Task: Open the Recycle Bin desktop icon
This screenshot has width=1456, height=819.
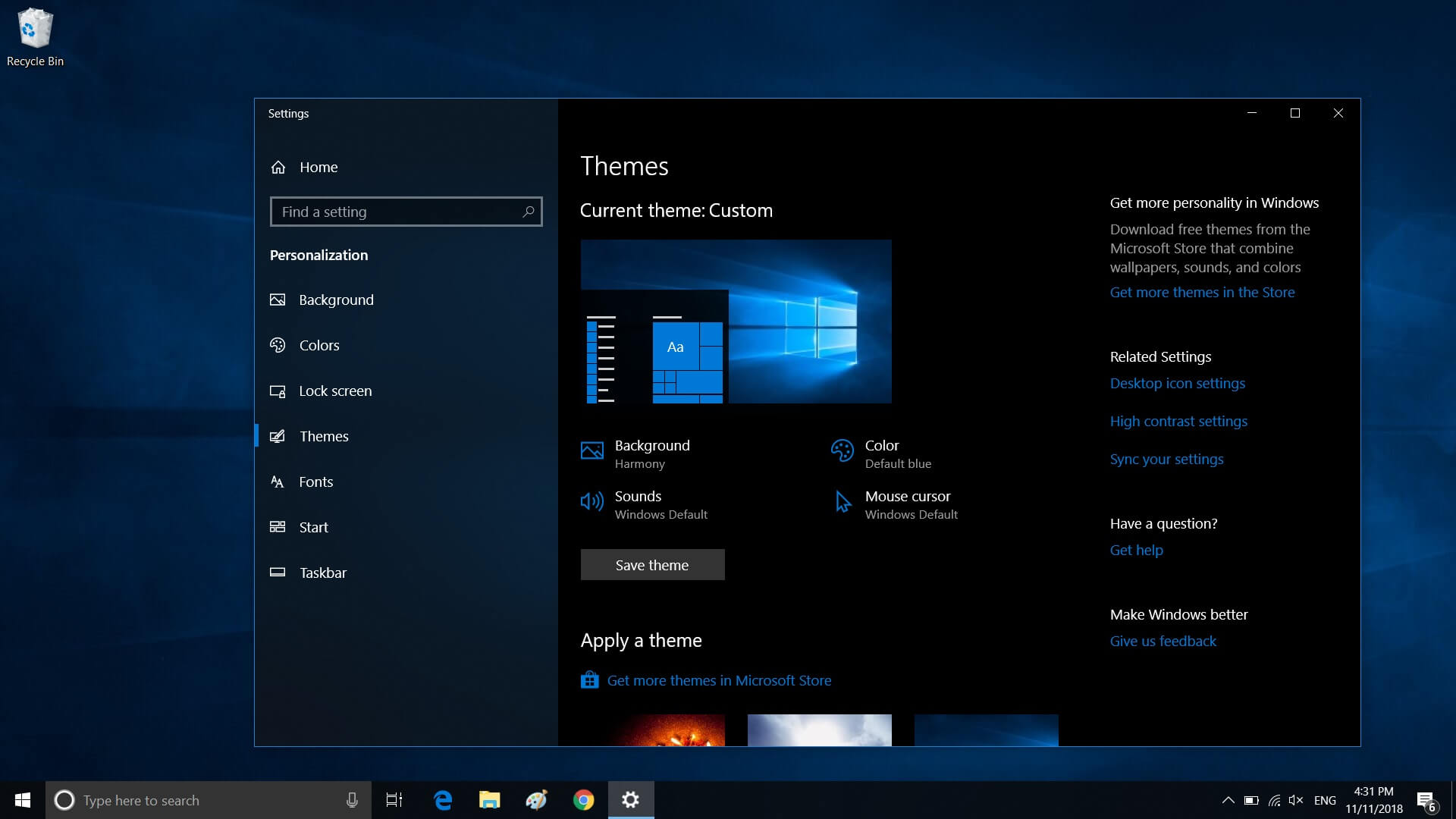Action: (35, 38)
